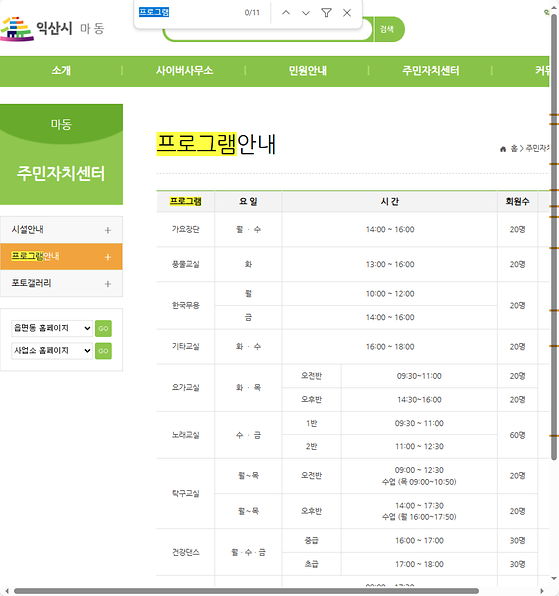559x596 pixels.
Task: Click the 요가교실 program cell
Action: pos(185,387)
